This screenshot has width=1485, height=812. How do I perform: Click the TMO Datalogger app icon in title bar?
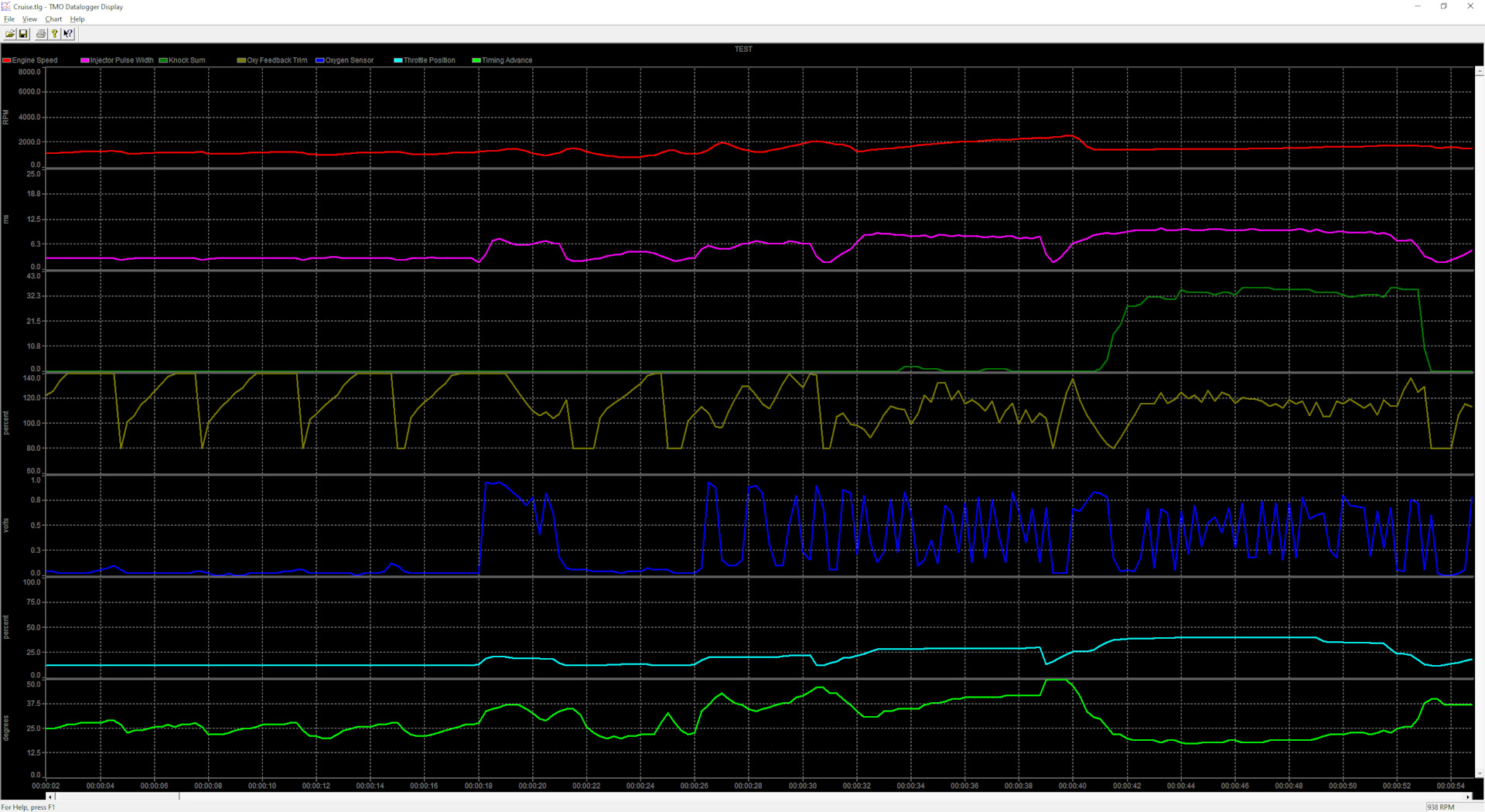click(x=6, y=6)
